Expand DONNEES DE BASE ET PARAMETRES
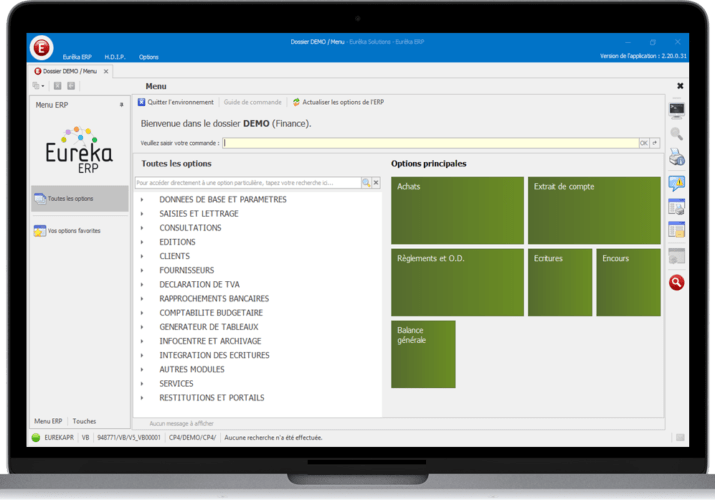This screenshot has width=715, height=500. [142, 200]
